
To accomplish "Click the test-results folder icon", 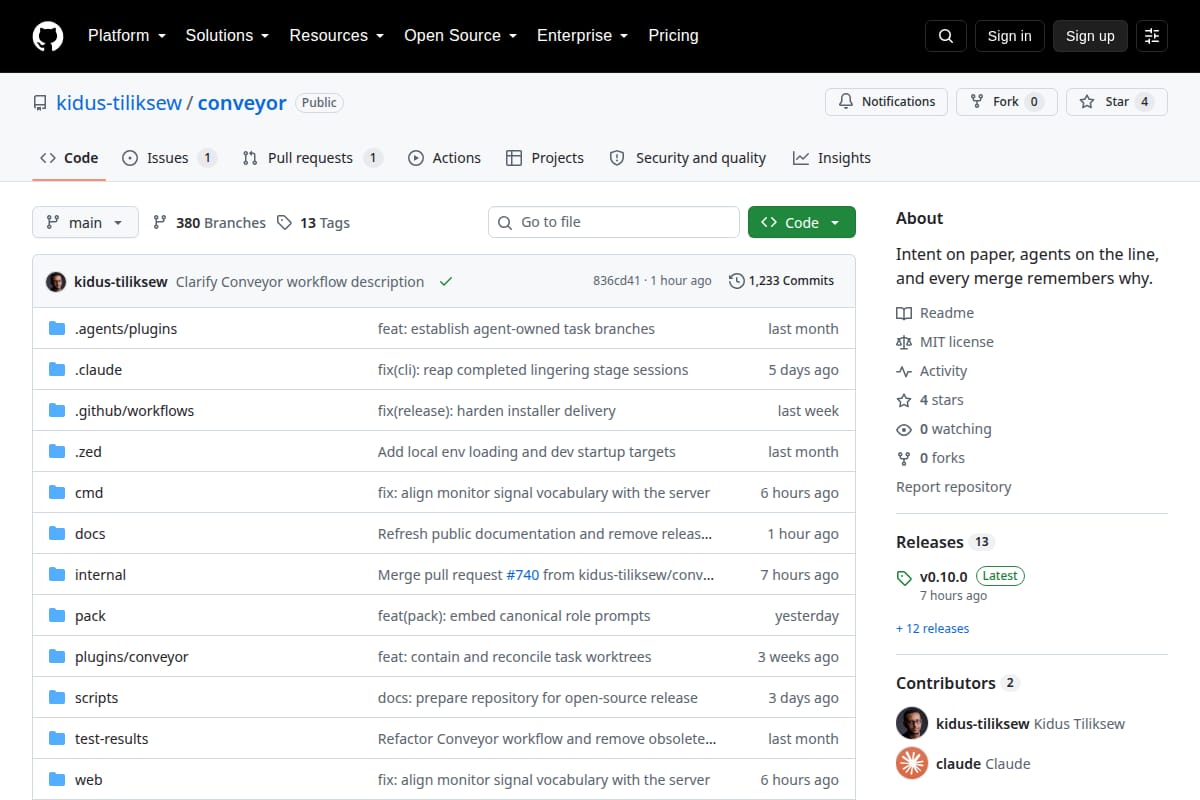I will click(57, 739).
